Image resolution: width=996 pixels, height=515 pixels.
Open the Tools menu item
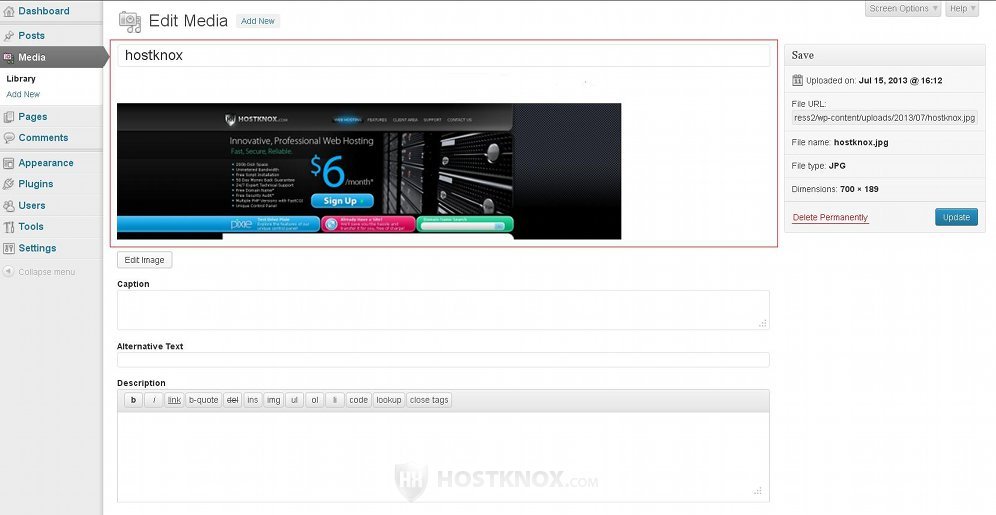click(31, 226)
